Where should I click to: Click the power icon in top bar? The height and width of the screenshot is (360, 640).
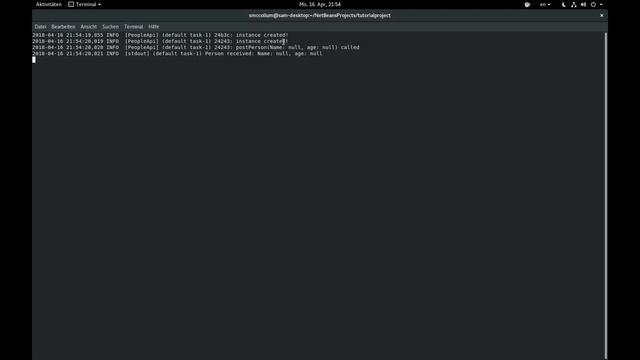[593, 4]
